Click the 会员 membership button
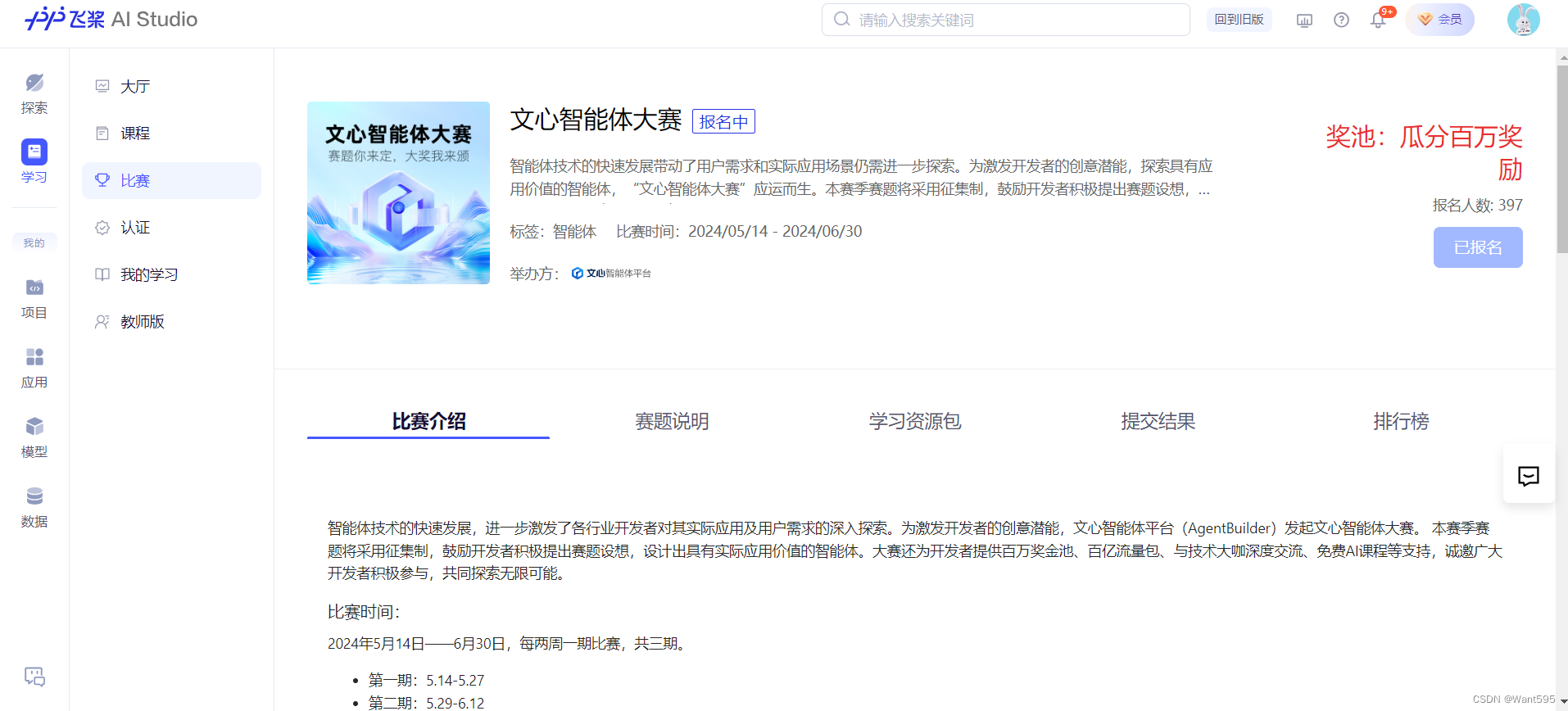The height and width of the screenshot is (711, 1568). pos(1440,20)
